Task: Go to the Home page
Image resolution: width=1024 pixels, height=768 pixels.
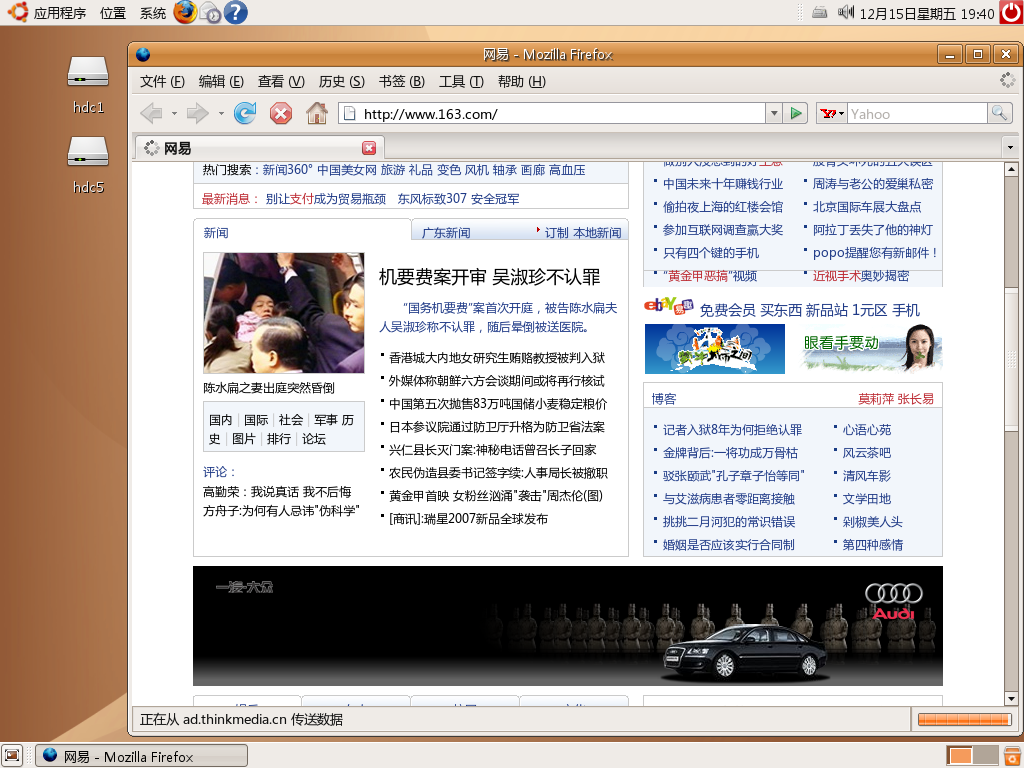Action: point(317,114)
